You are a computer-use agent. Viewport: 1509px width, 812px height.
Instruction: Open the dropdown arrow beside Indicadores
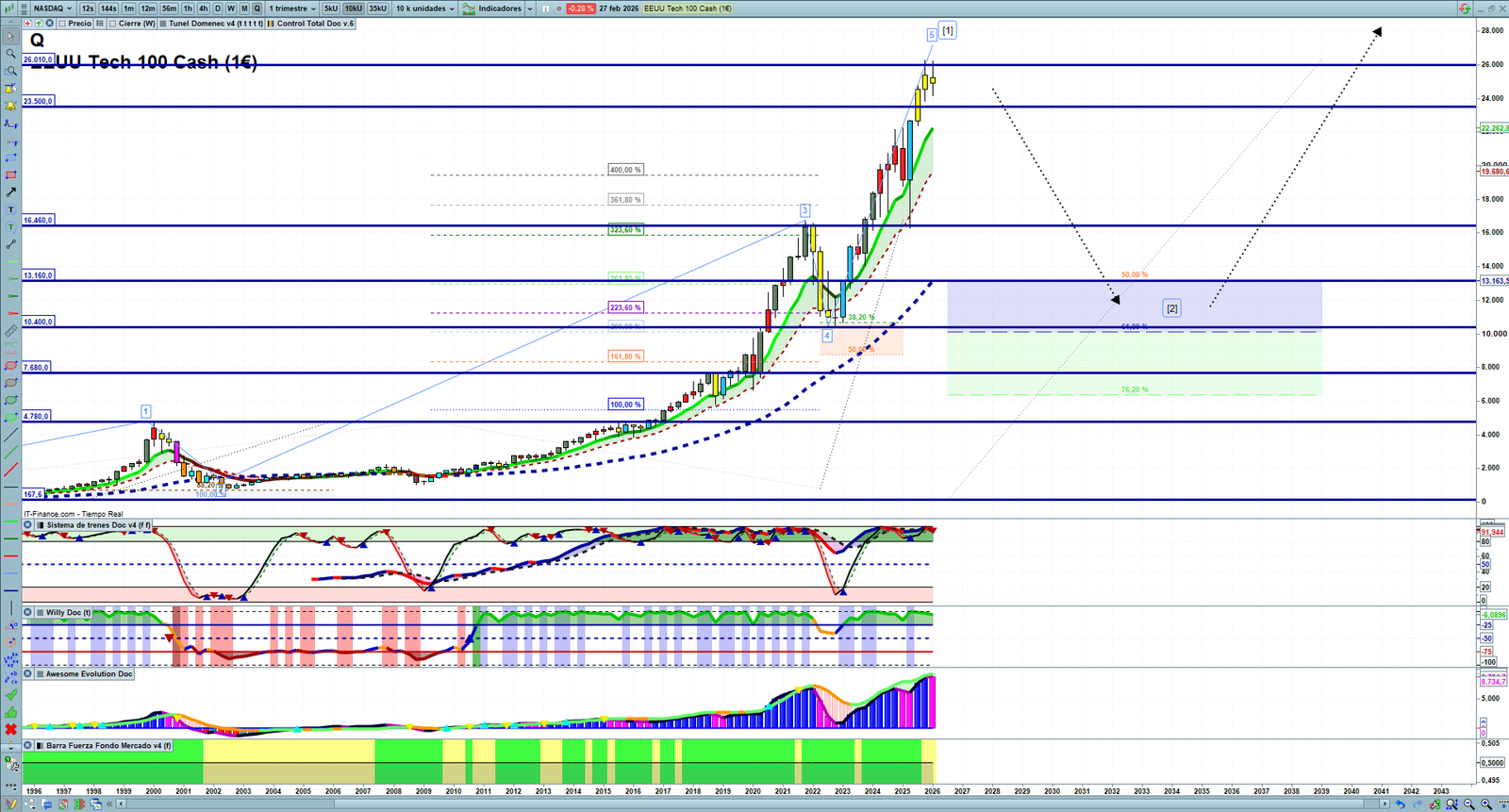click(x=529, y=8)
